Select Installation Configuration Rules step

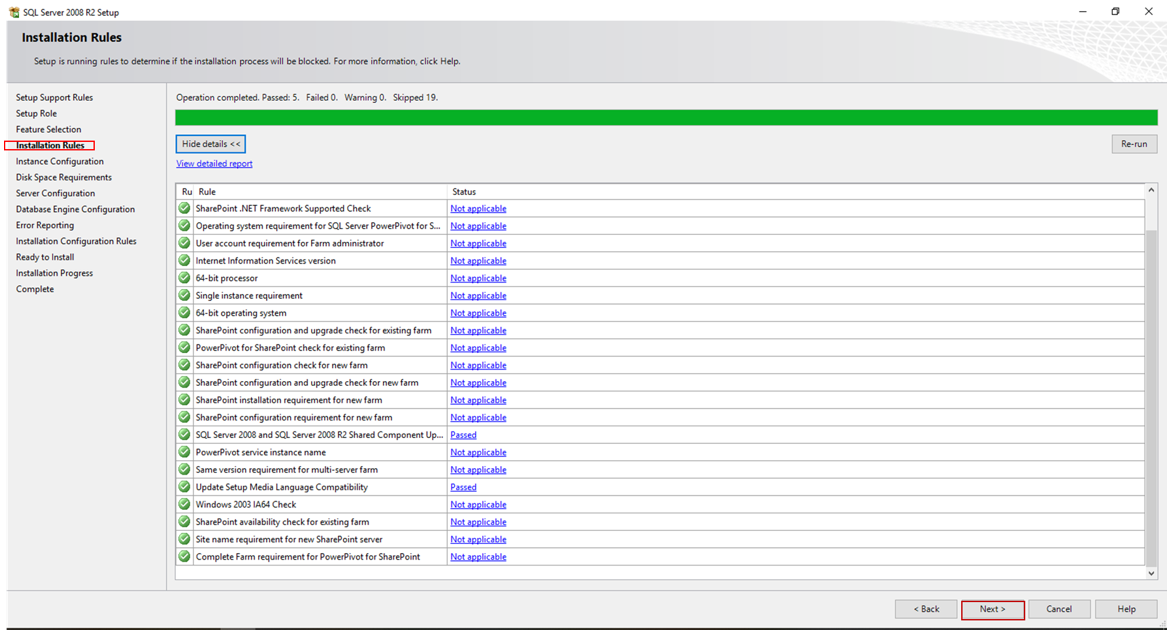(76, 241)
